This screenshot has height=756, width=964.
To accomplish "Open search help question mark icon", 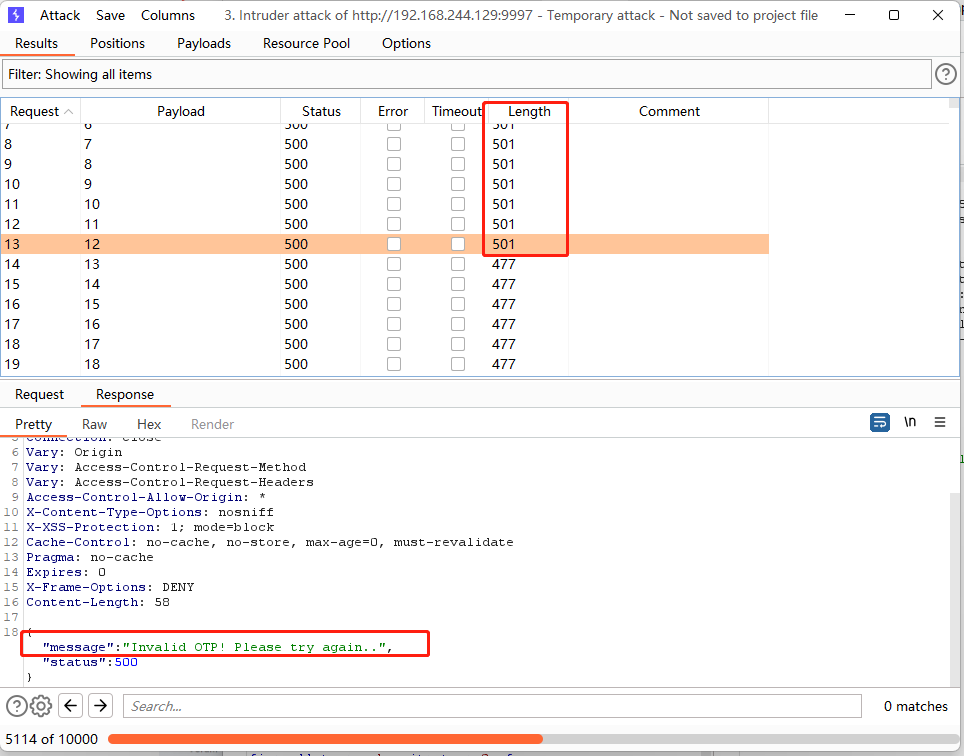I will click(17, 706).
